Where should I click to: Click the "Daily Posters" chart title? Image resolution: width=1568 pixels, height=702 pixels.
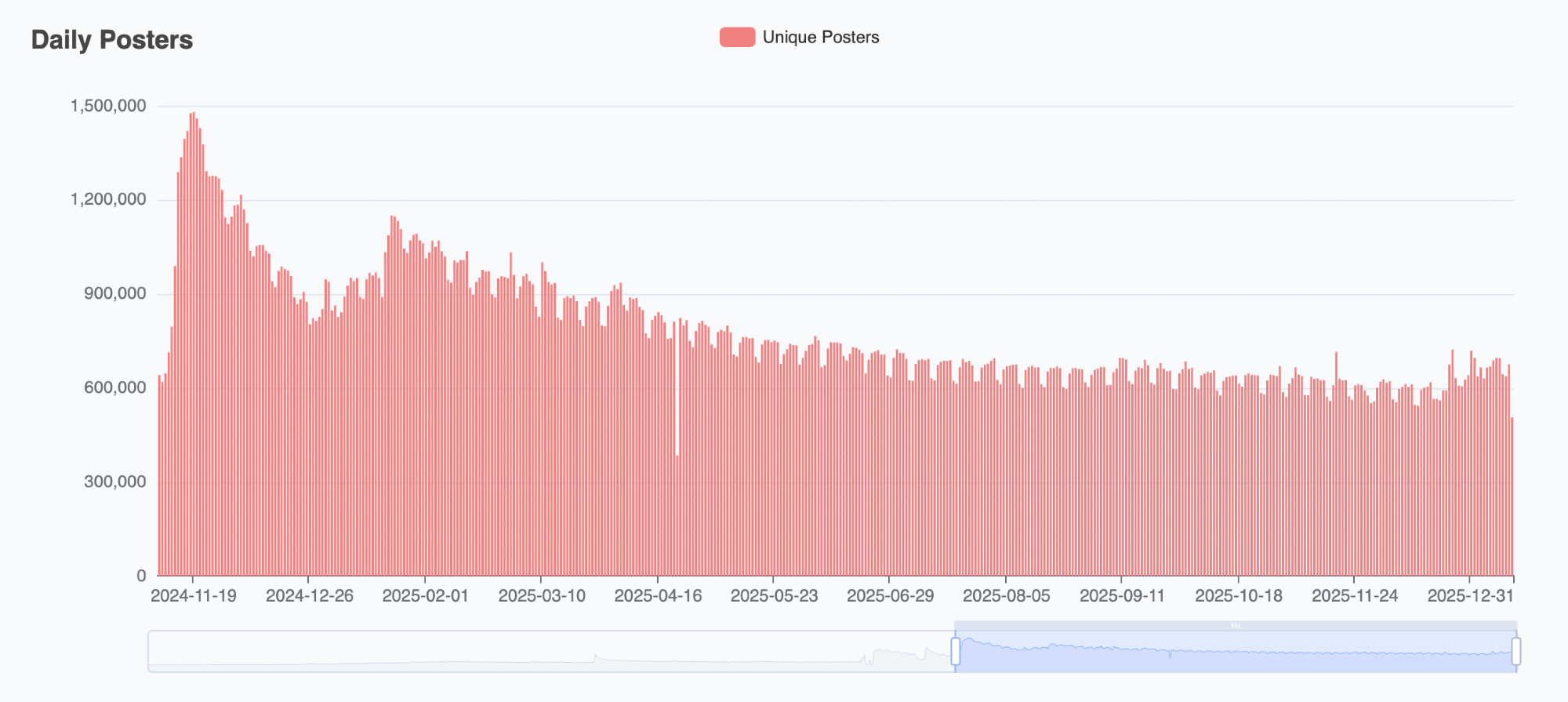click(112, 40)
